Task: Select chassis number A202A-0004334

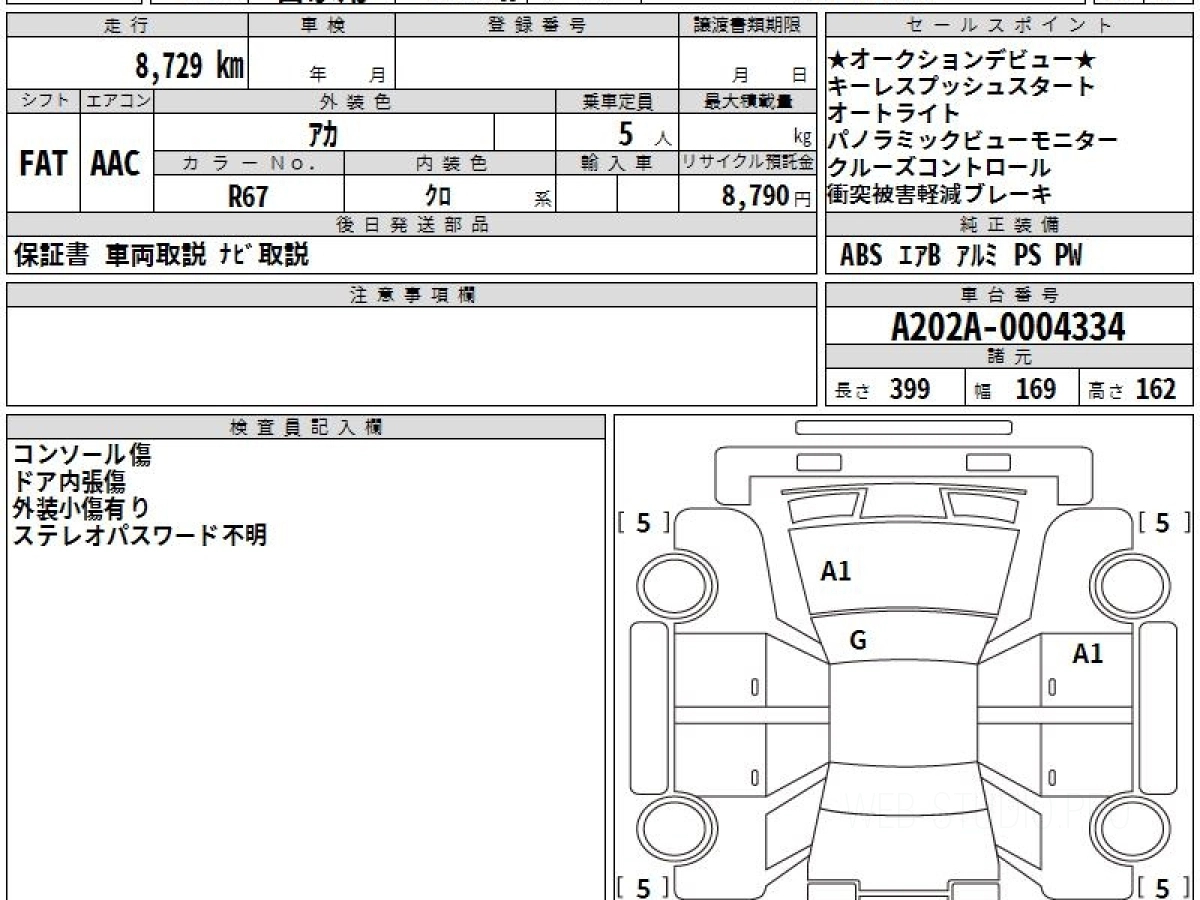Action: pyautogui.click(x=1009, y=326)
